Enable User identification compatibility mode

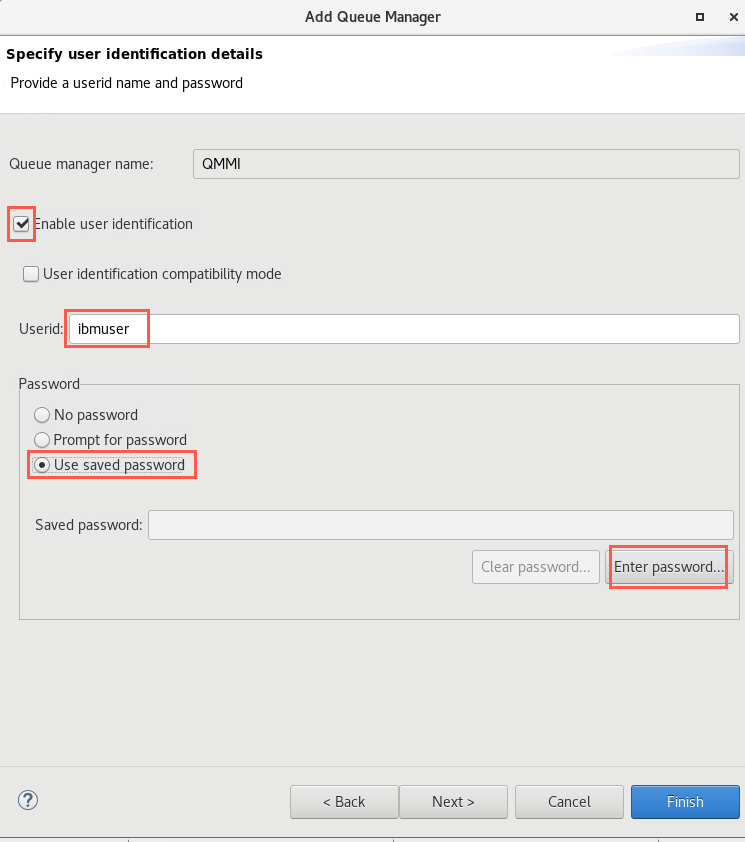point(31,274)
